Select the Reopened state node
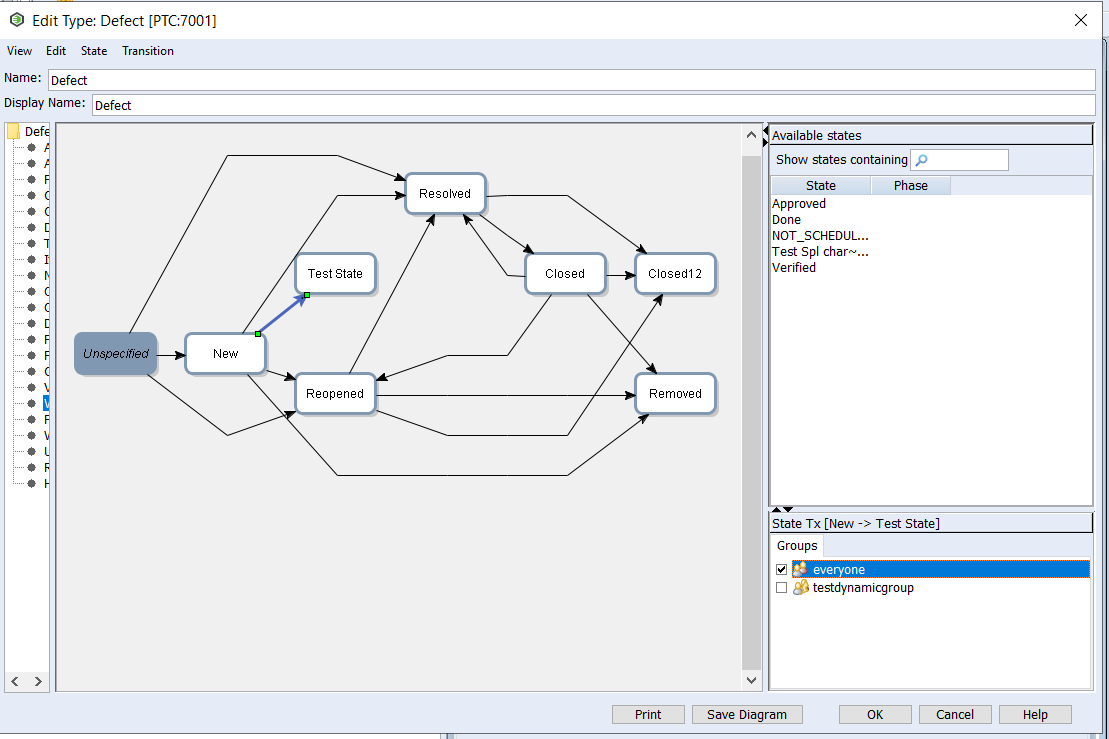1109x739 pixels. click(x=335, y=393)
